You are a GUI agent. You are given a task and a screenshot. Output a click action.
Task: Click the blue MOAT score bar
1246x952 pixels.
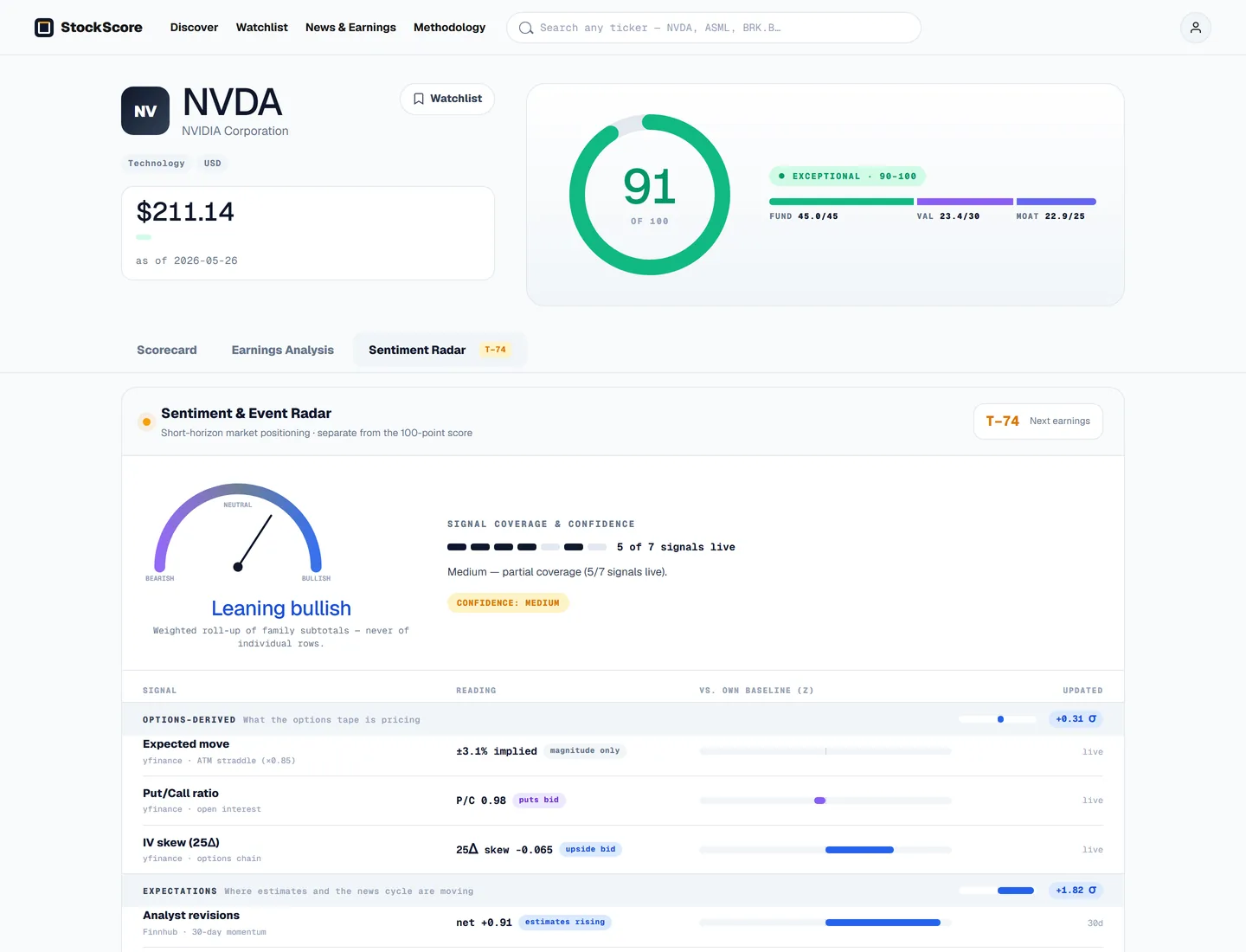1057,202
